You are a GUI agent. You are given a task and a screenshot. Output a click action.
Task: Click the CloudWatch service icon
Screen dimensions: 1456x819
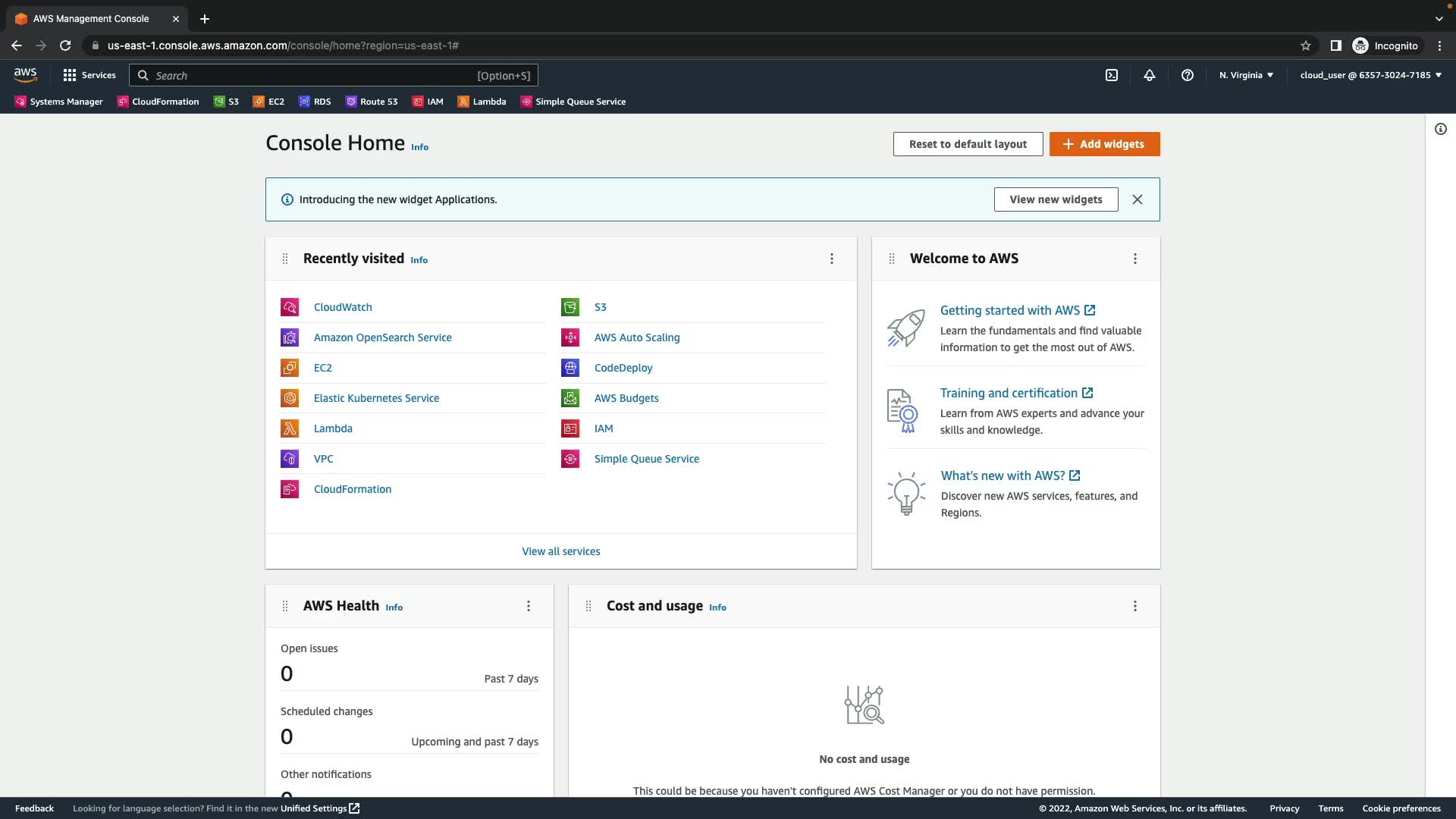[290, 307]
